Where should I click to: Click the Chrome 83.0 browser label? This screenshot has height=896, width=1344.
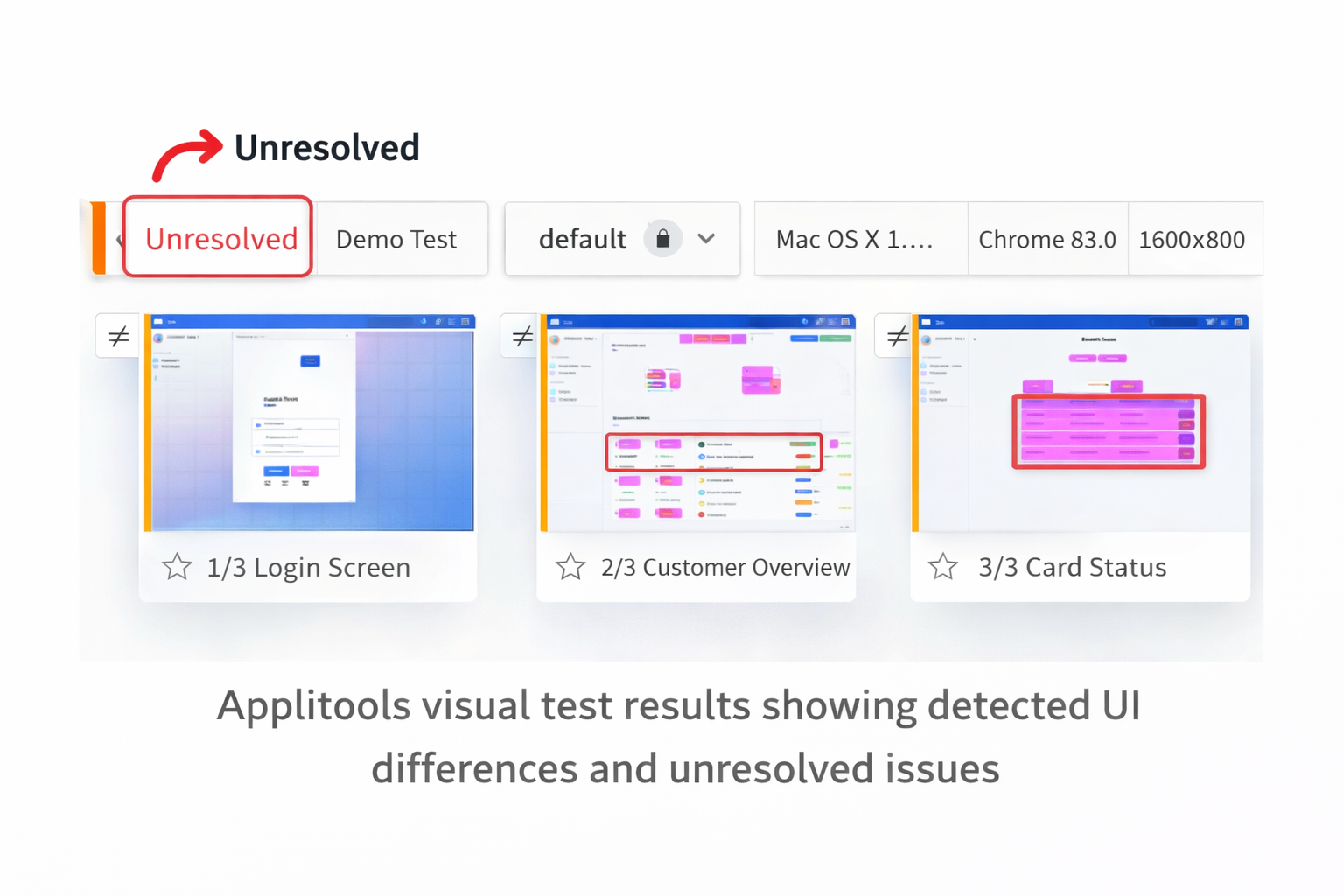click(1047, 238)
